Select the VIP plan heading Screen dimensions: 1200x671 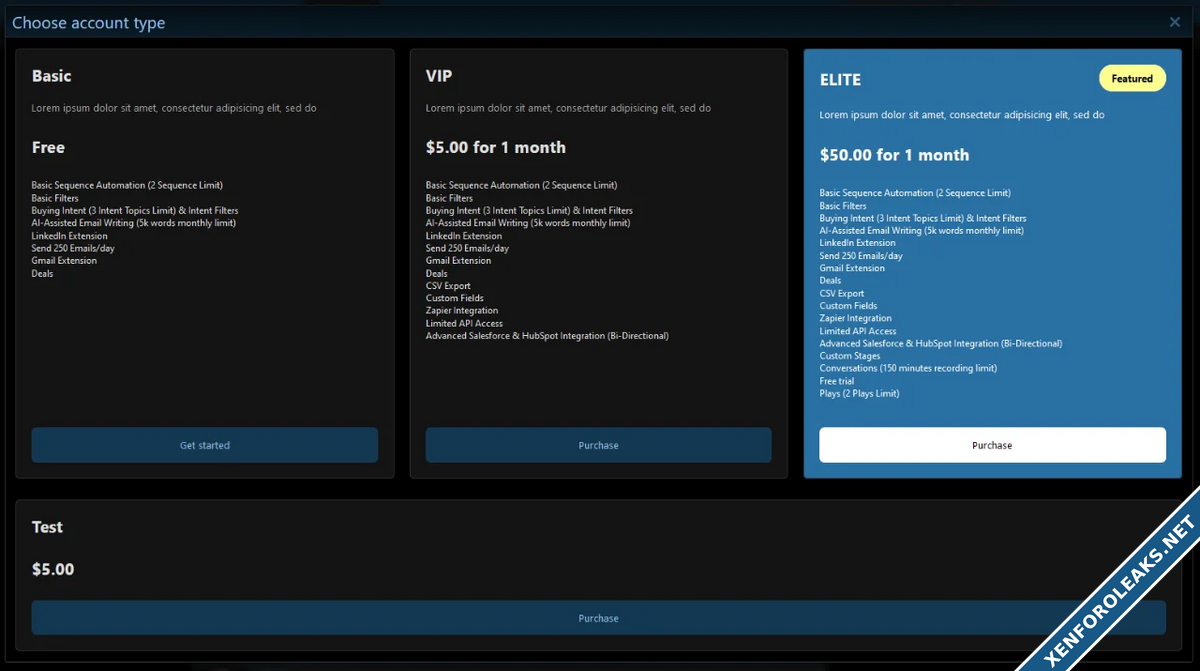pos(440,76)
